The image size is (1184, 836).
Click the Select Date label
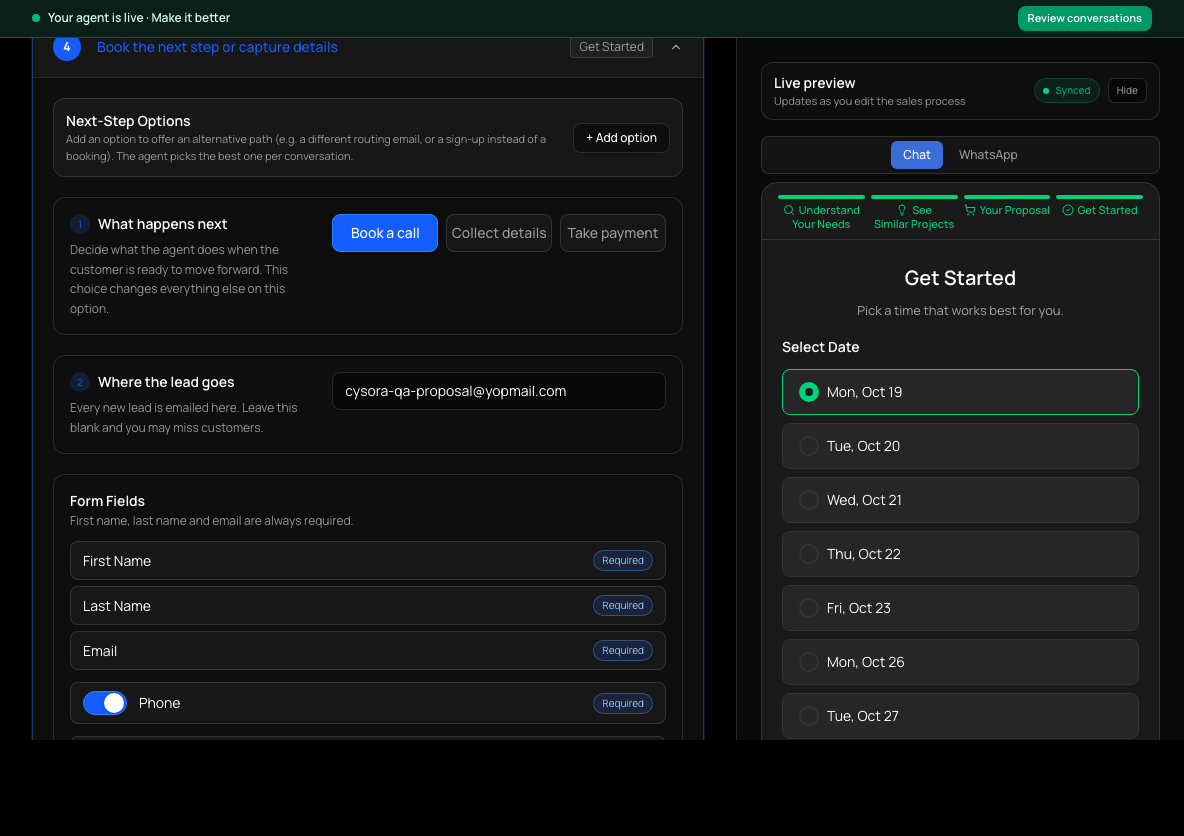(820, 347)
